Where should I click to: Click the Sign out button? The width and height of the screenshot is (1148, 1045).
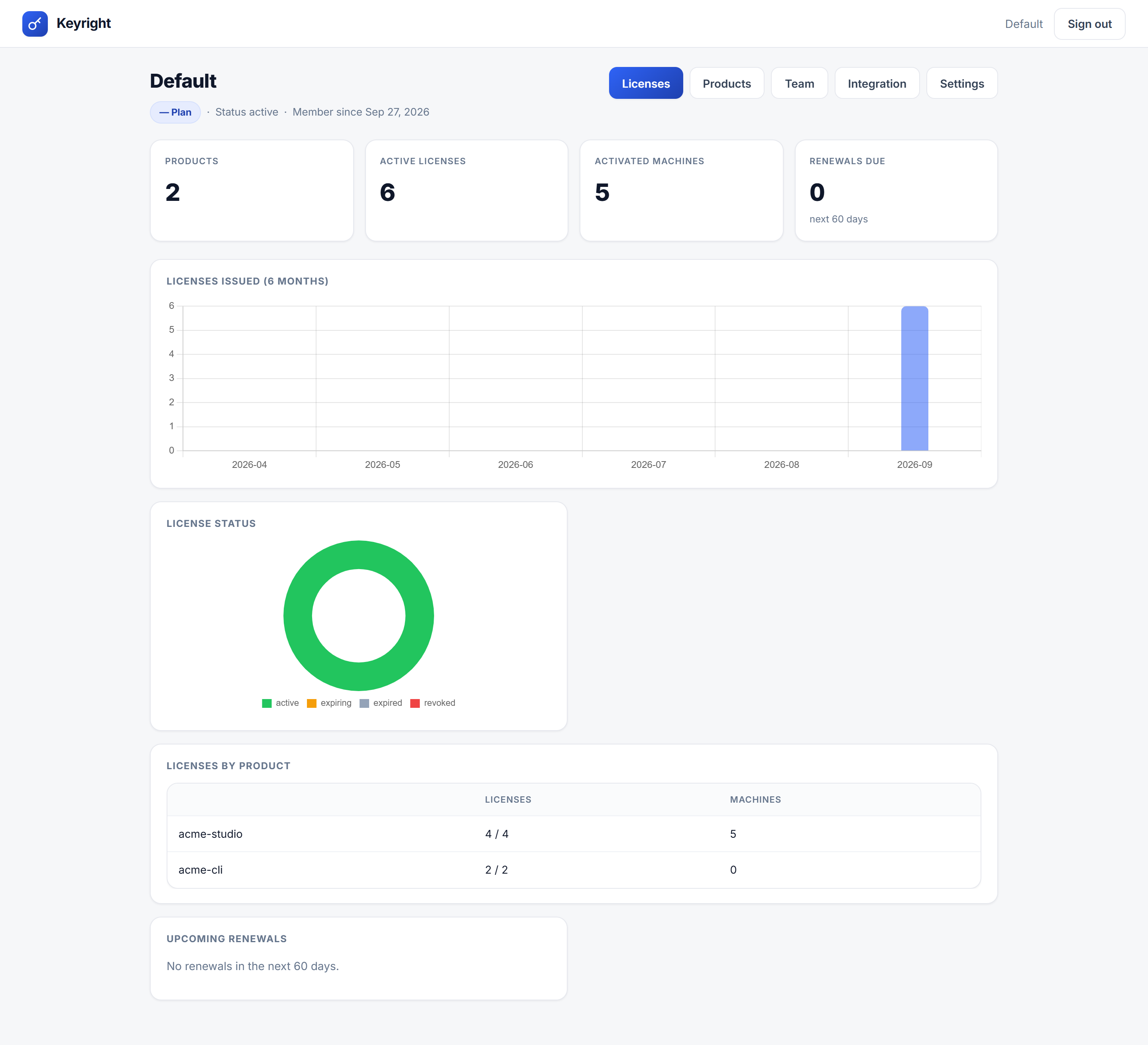(1089, 24)
